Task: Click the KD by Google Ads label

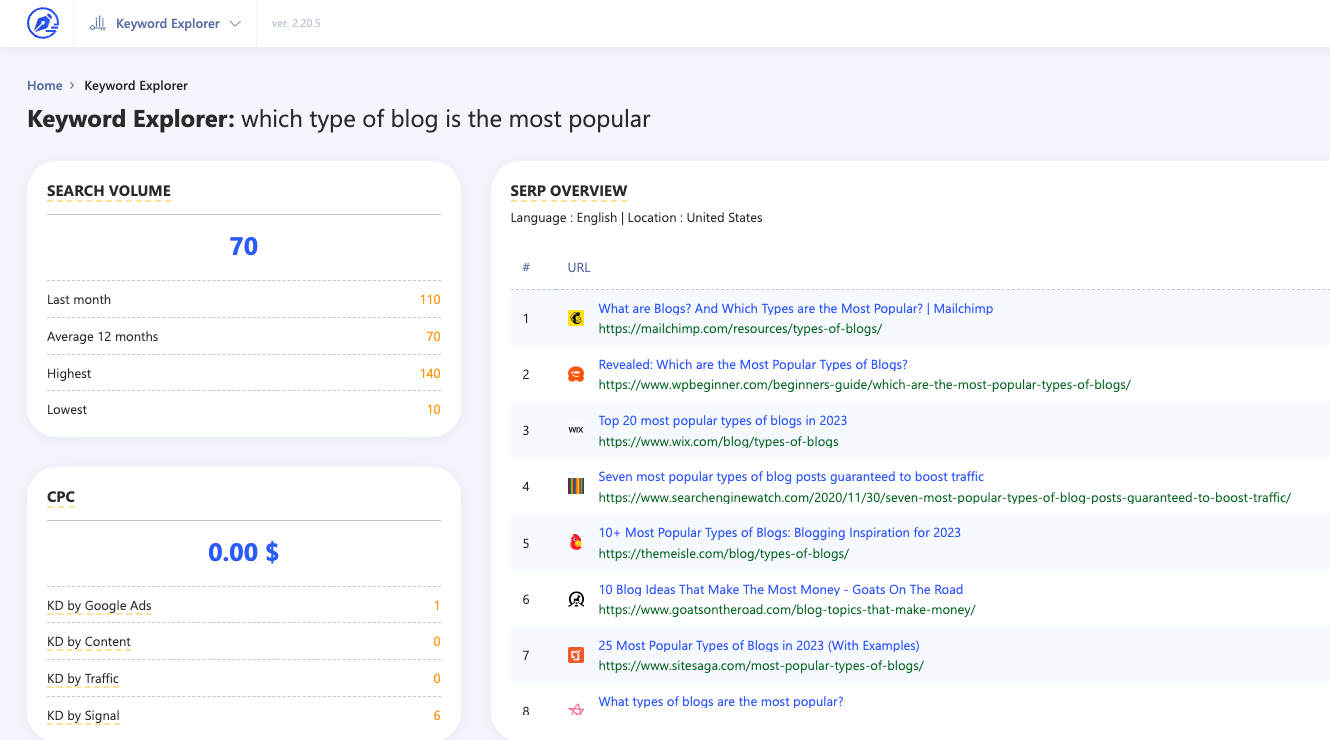Action: 99,605
